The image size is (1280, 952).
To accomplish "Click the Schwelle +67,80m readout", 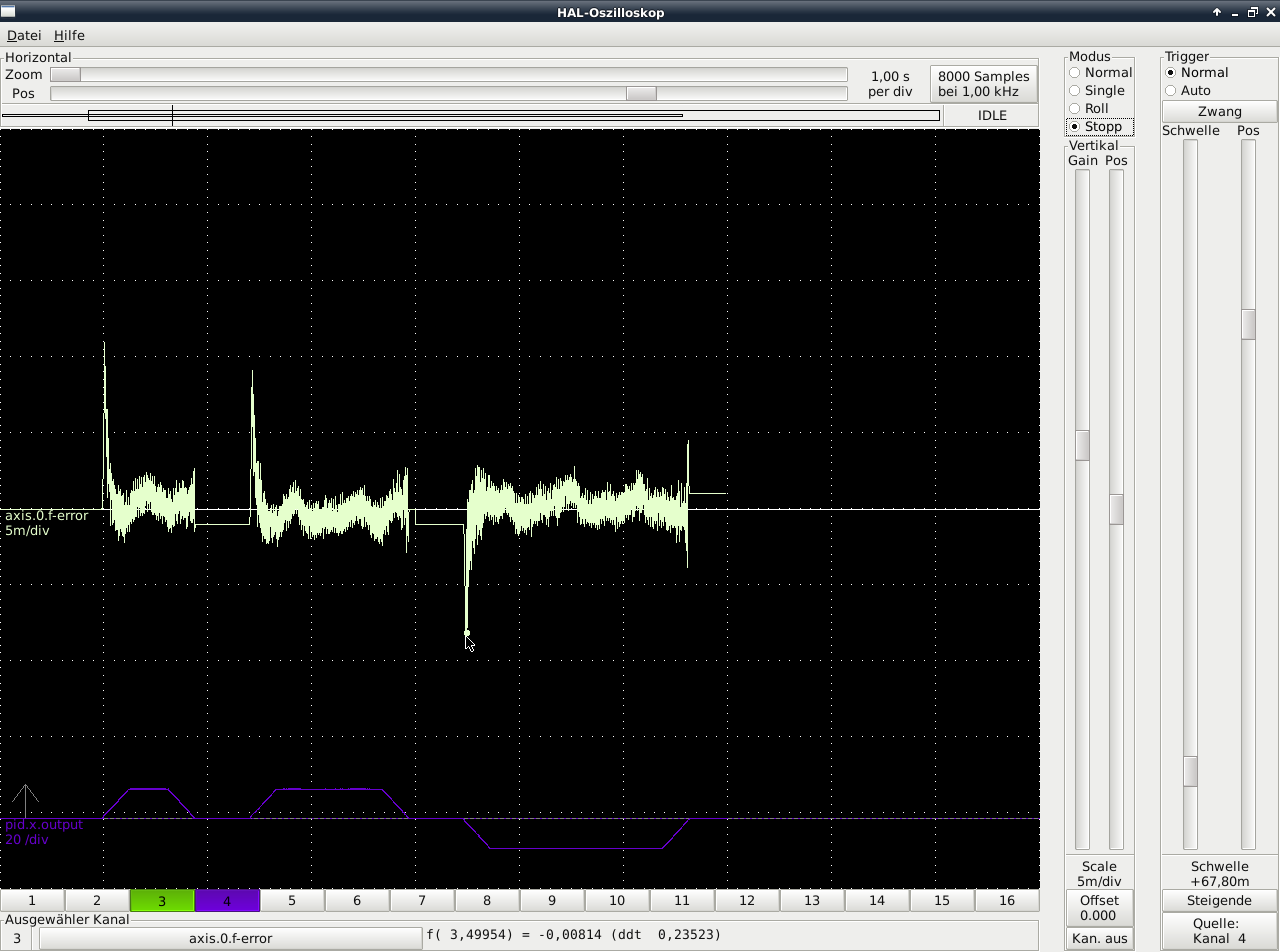I will (x=1220, y=874).
